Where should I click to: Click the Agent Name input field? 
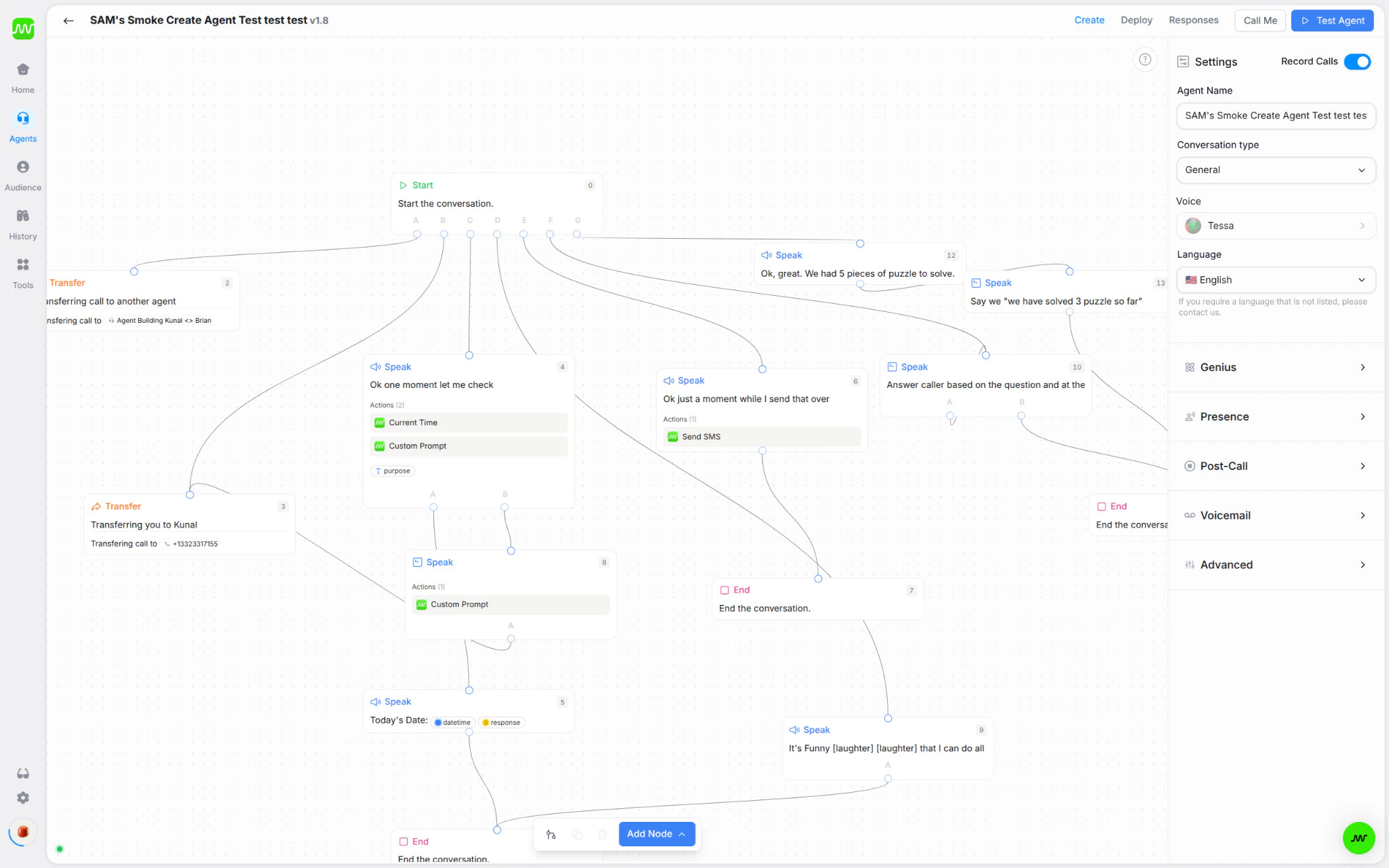tap(1275, 116)
